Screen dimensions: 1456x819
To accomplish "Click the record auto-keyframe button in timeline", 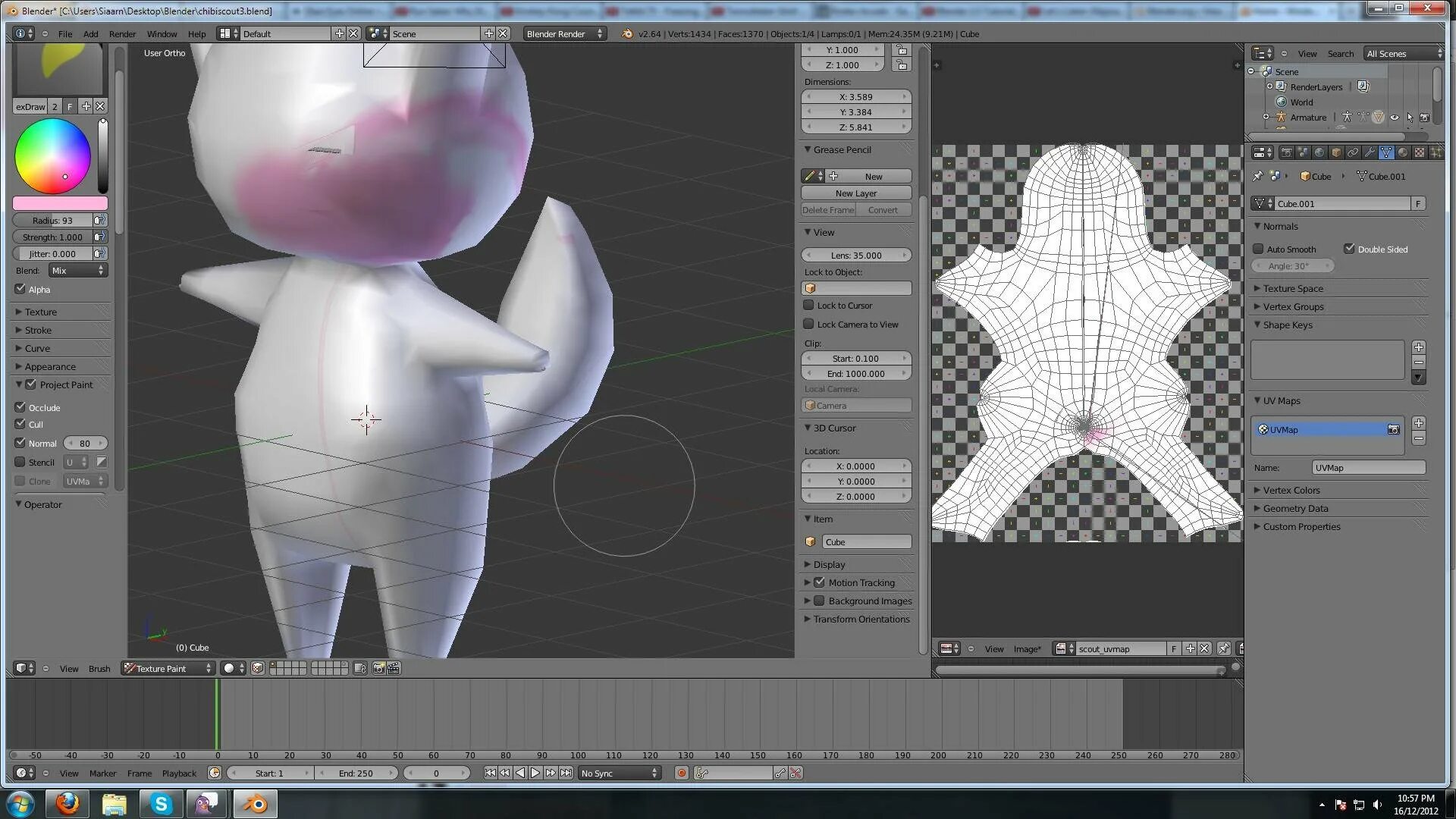I will click(681, 773).
